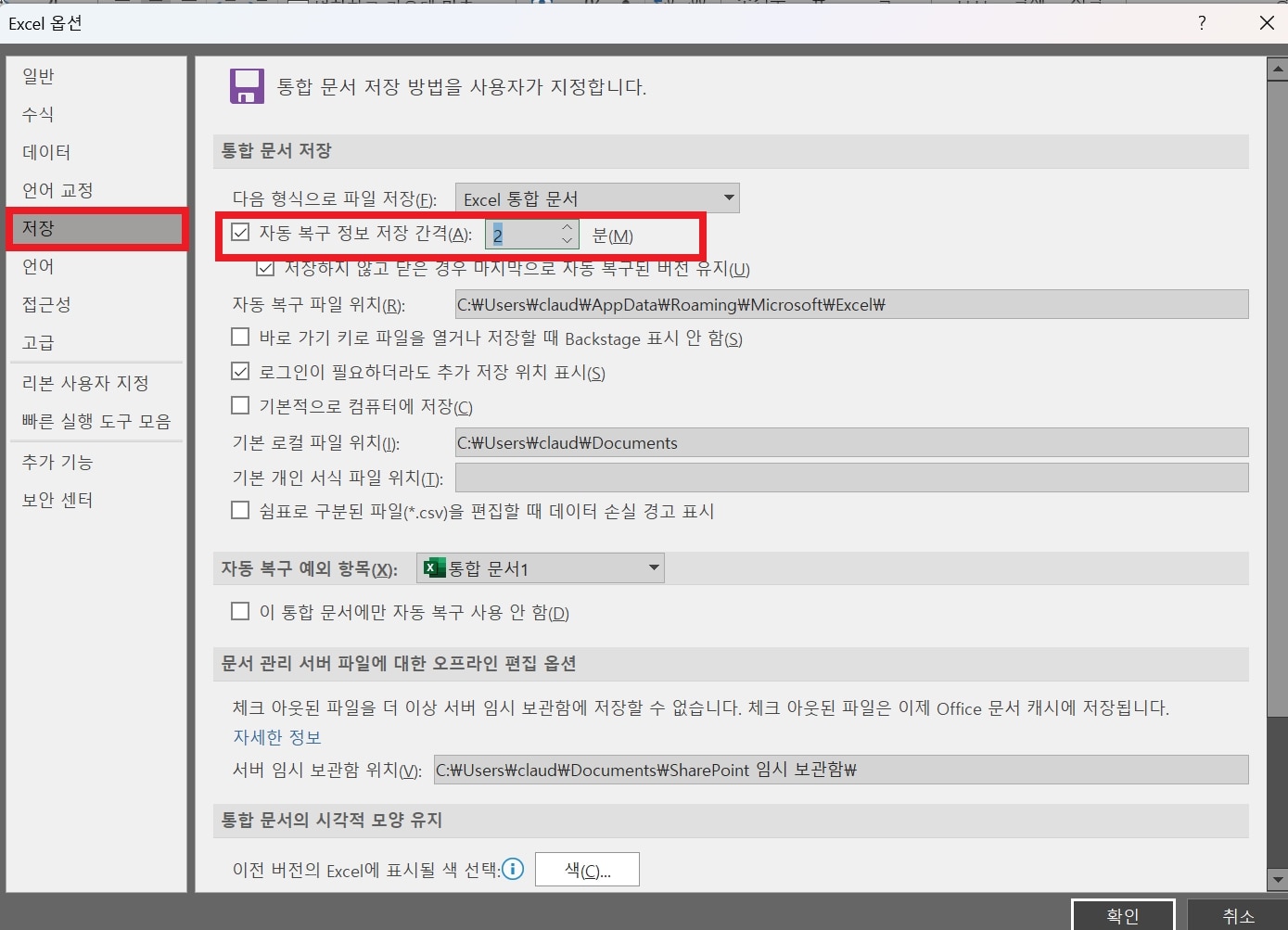Click the scrollbar up arrow
This screenshot has width=1288, height=930.
(1277, 69)
